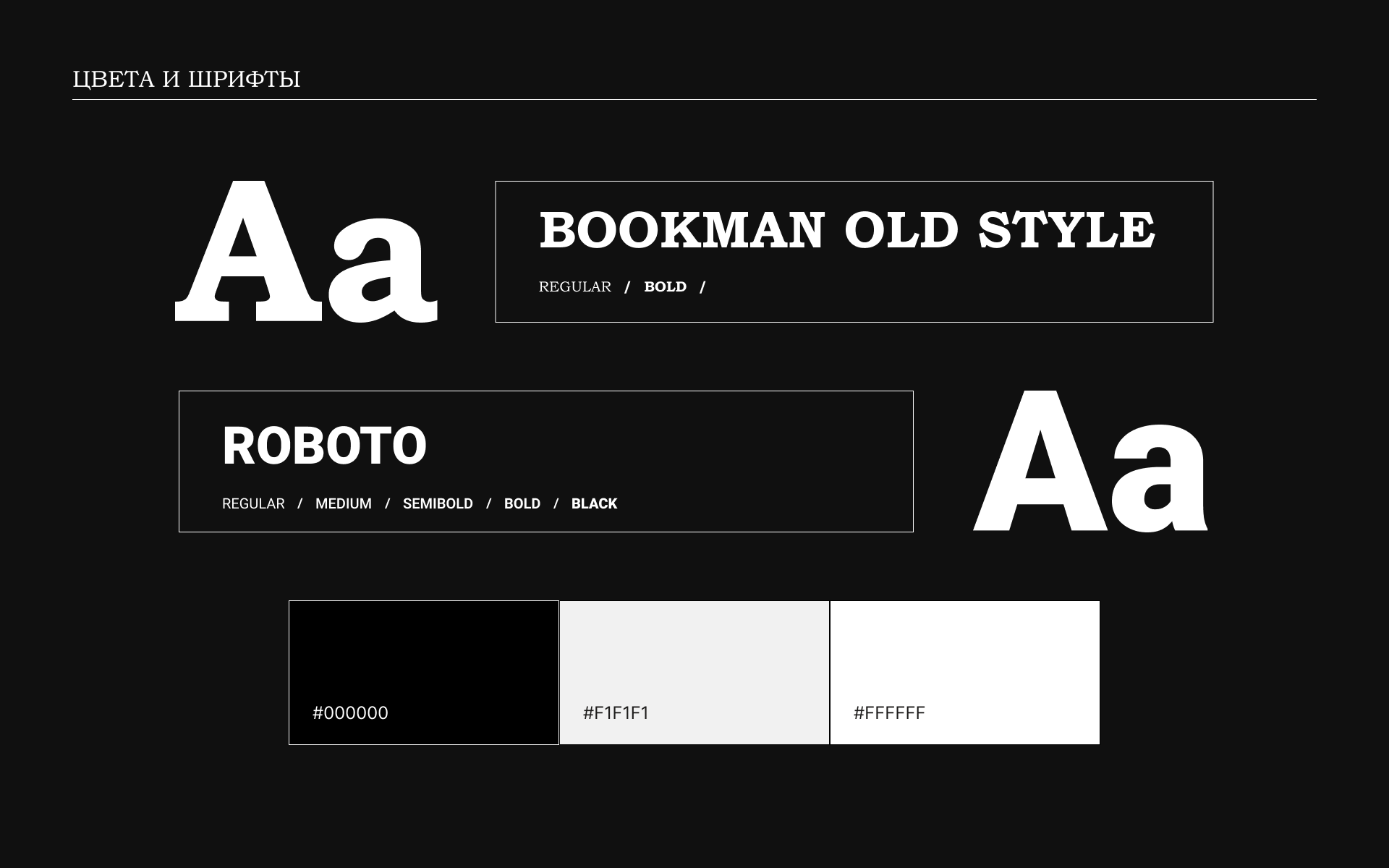The image size is (1389, 868).
Task: Click the slash between Roboto REGULAR and MEDIUM
Action: tap(300, 503)
